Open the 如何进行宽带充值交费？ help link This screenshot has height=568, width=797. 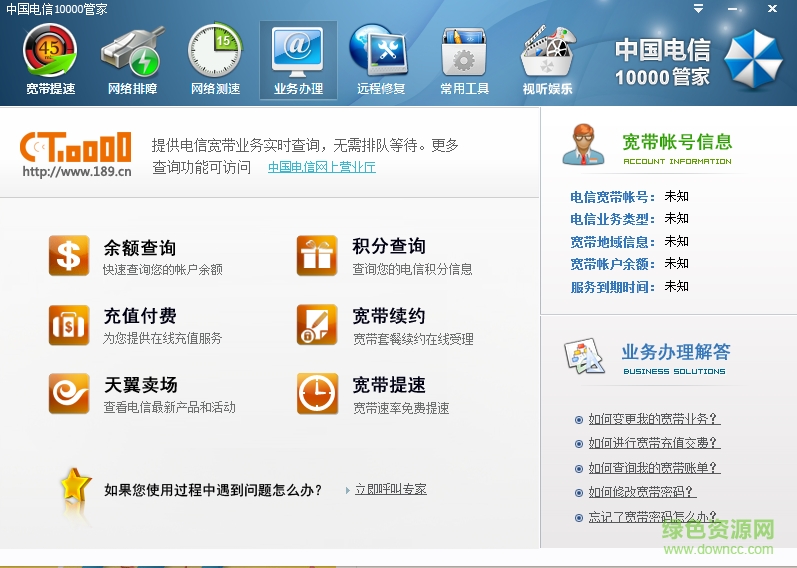(x=654, y=443)
